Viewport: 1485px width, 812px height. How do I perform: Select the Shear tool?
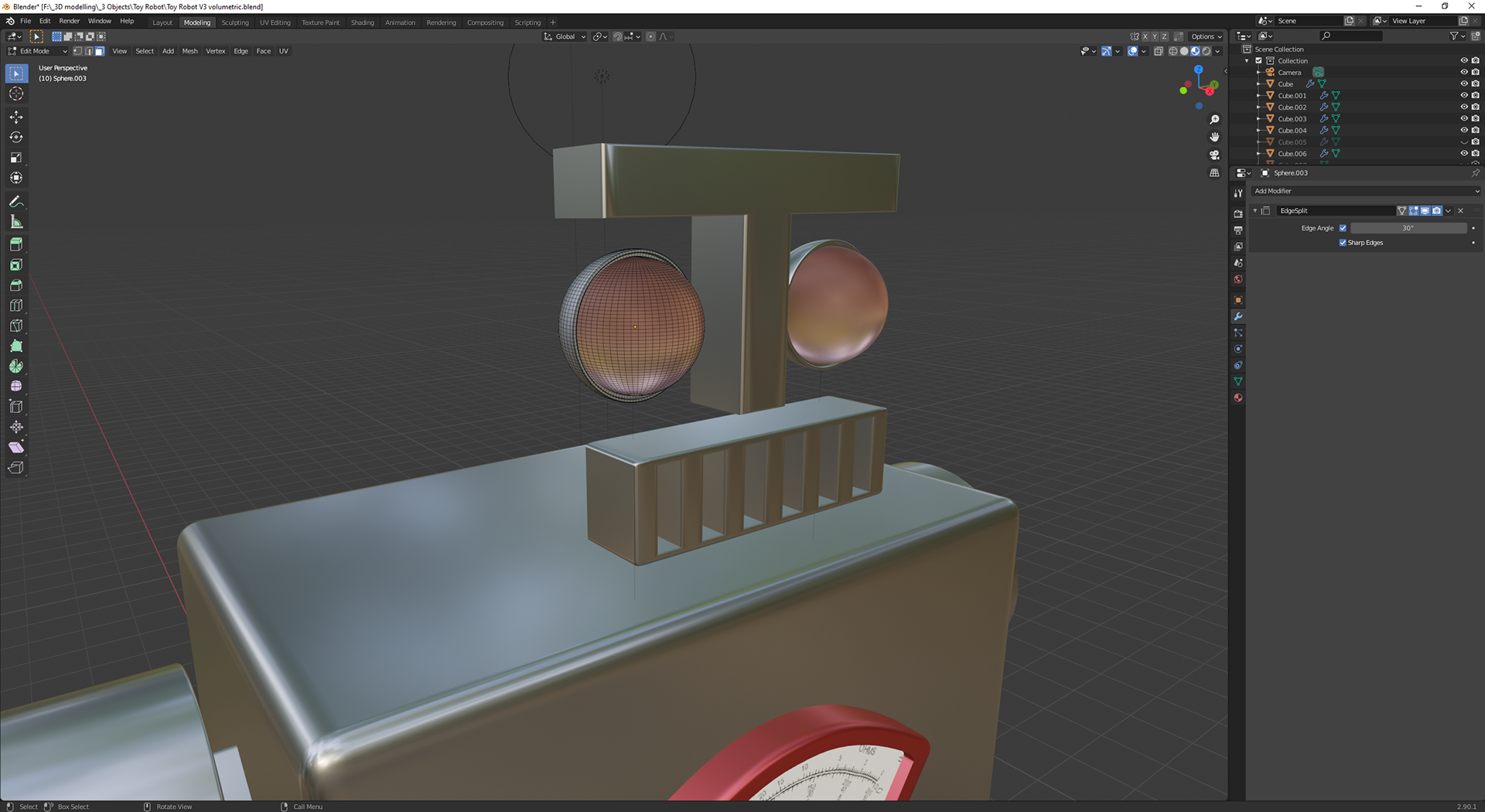click(16, 448)
